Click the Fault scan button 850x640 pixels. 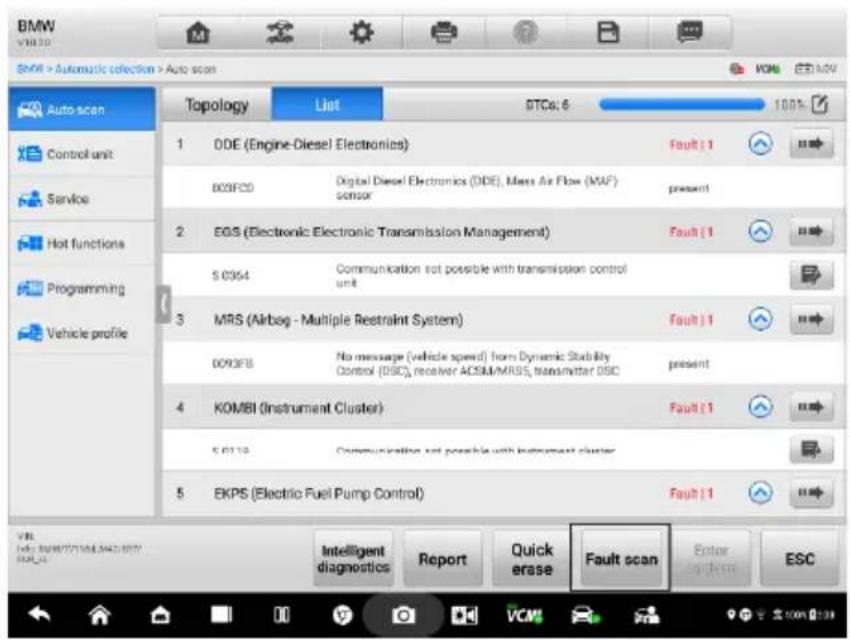(621, 559)
